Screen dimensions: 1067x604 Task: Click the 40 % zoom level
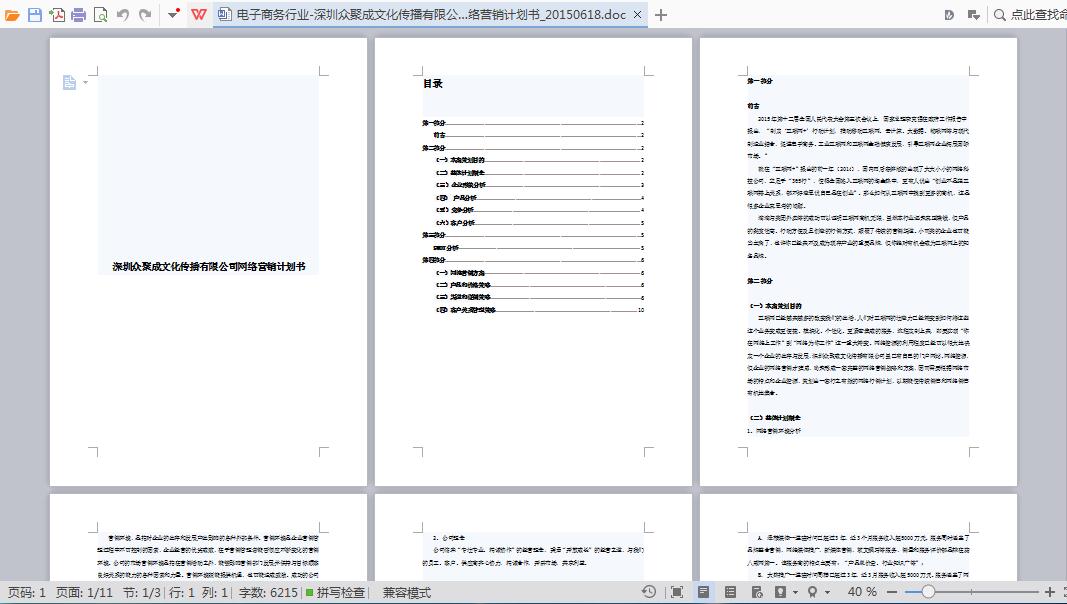(x=862, y=592)
